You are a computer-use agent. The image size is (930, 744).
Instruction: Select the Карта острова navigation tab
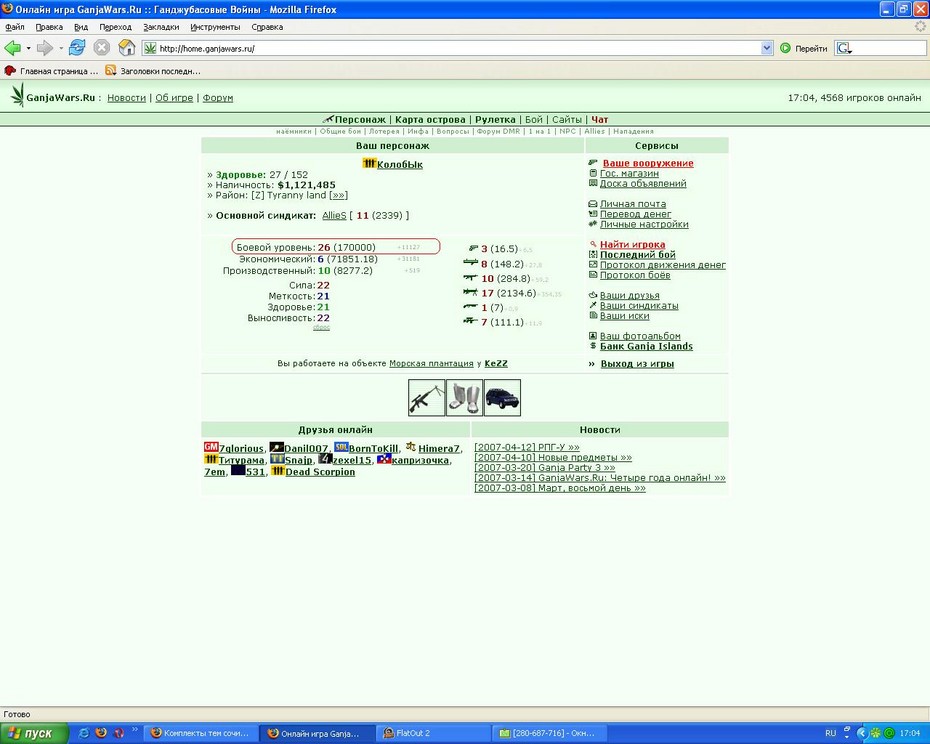click(x=430, y=120)
